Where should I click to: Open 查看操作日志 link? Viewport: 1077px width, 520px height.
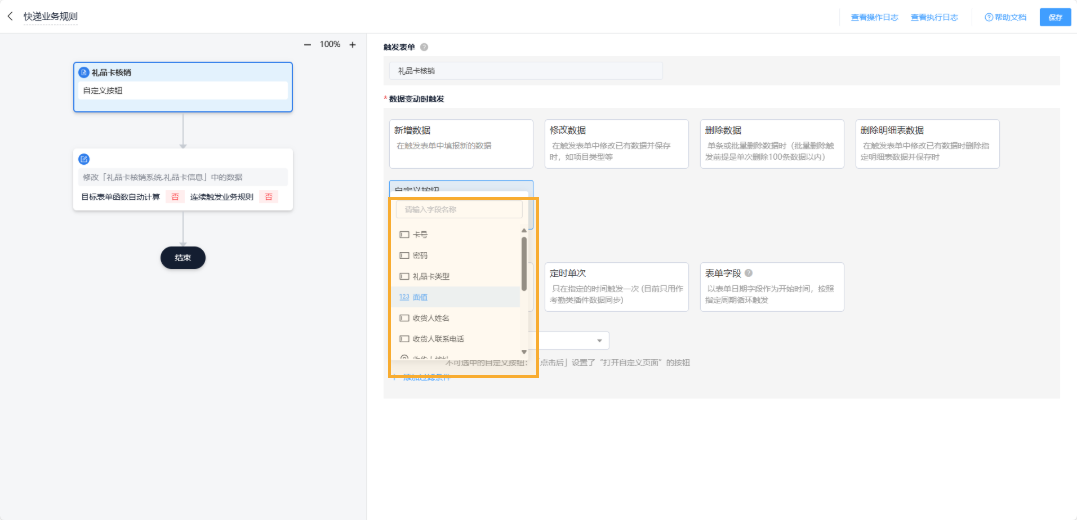[874, 17]
